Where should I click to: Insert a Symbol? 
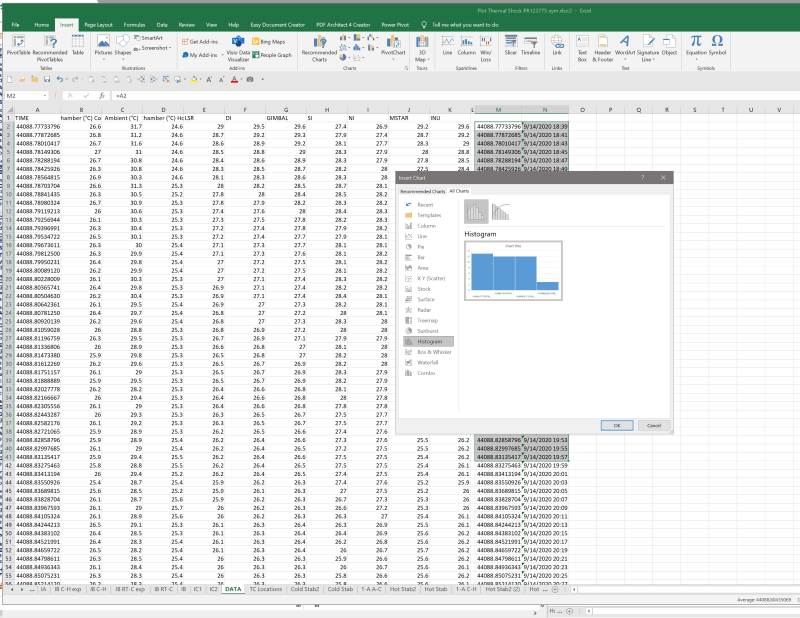coord(717,45)
